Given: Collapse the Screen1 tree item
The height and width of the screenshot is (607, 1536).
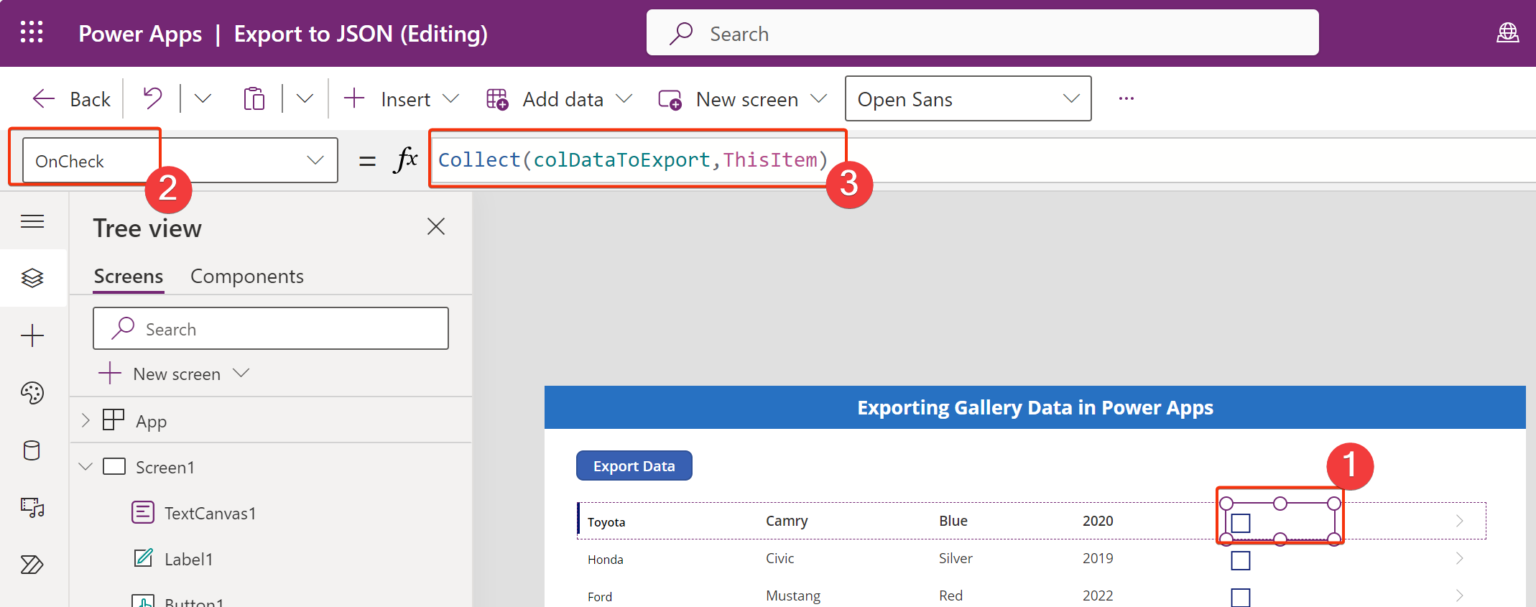Looking at the screenshot, I should tap(86, 466).
